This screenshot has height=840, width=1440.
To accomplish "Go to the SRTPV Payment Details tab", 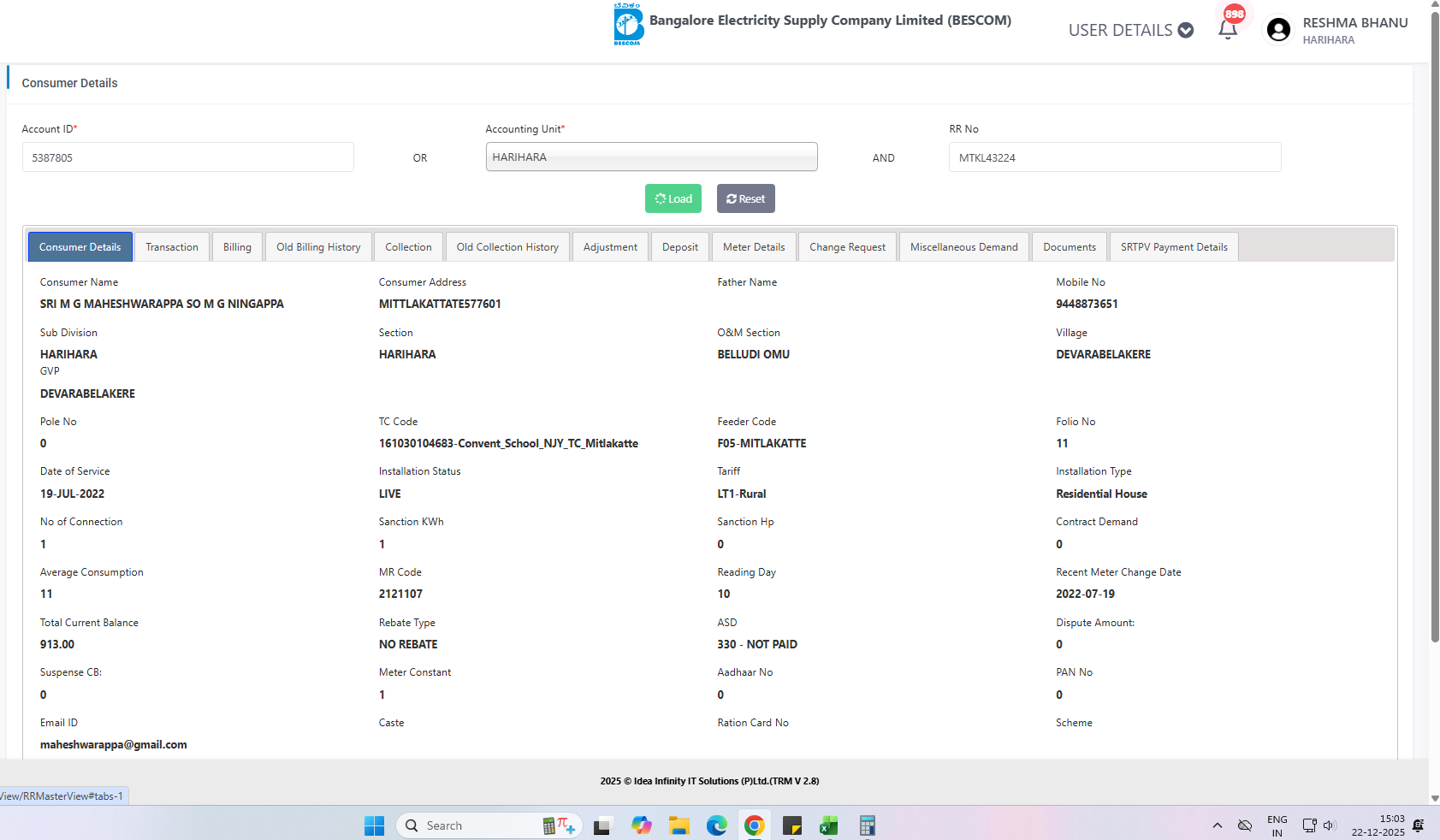I will tap(1173, 247).
